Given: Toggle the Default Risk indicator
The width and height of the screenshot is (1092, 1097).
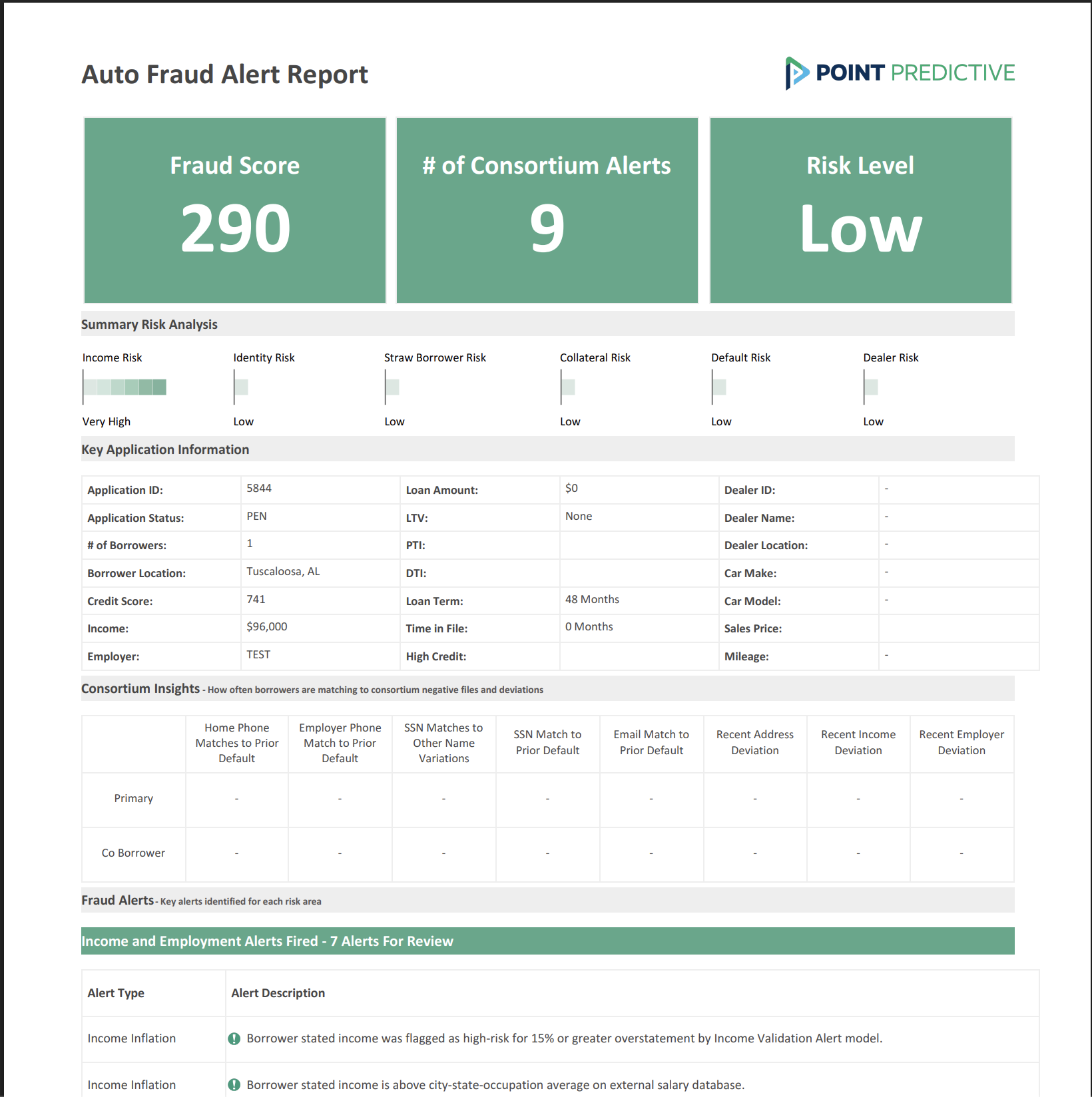Looking at the screenshot, I should click(719, 387).
